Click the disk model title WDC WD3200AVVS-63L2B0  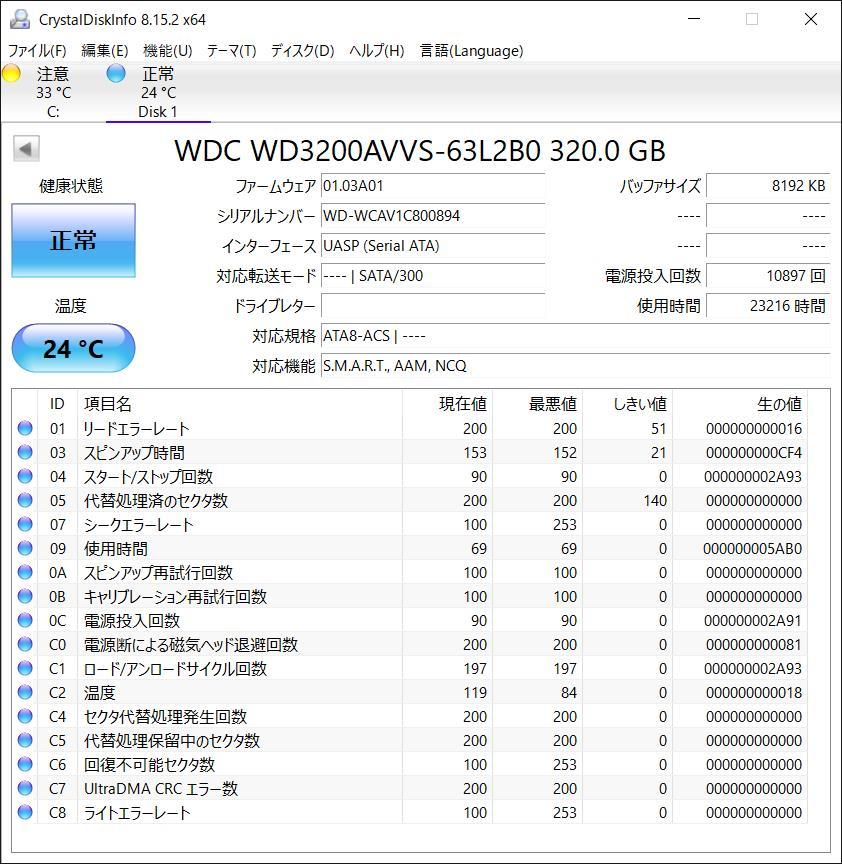point(357,150)
